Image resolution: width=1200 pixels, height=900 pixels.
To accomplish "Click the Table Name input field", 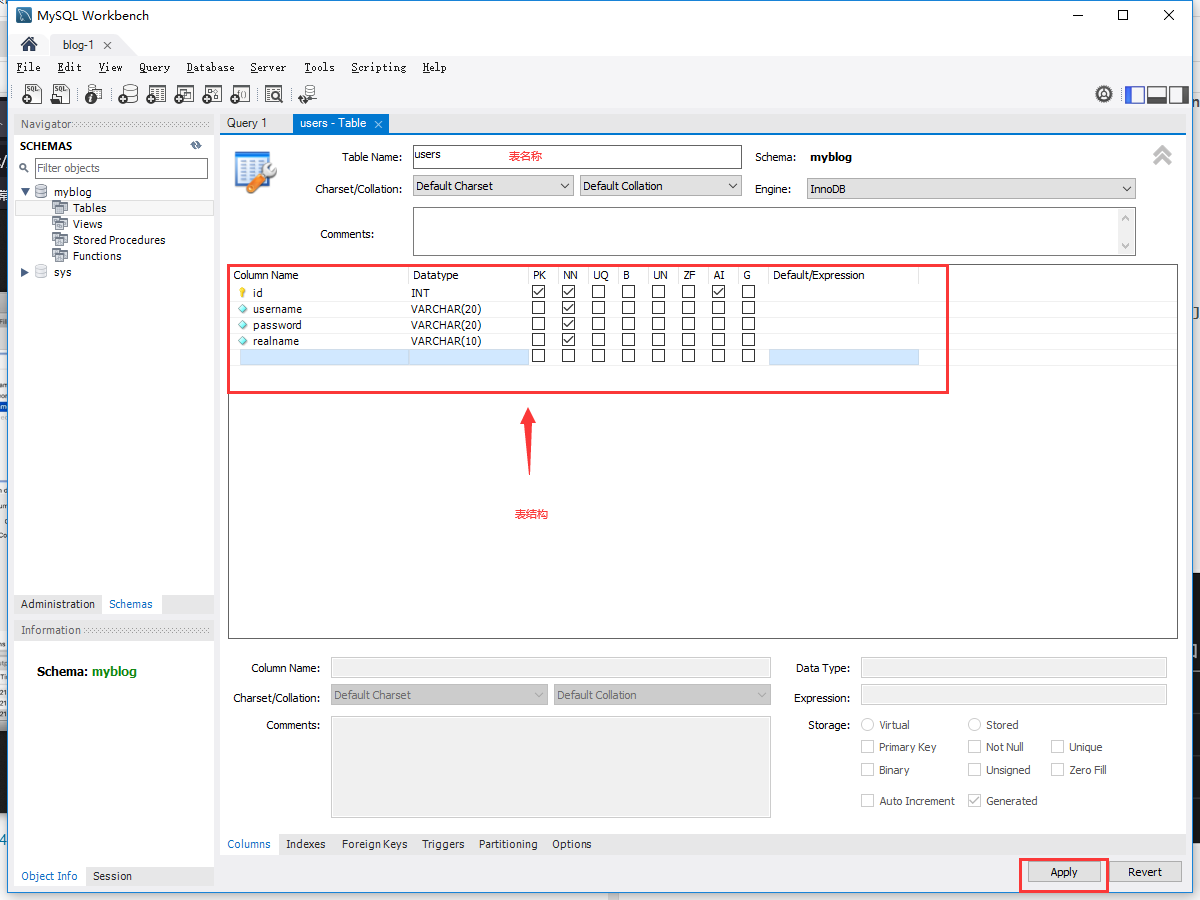I will click(577, 157).
